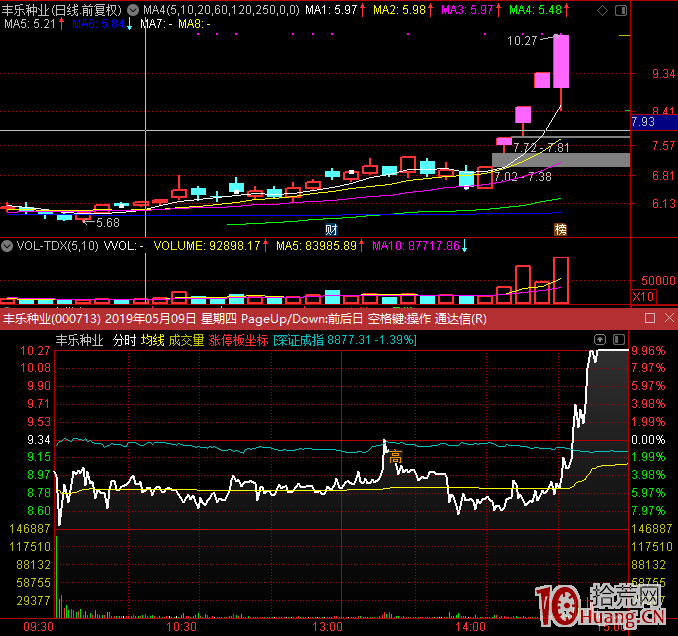
Task: Maximize the intraday popup window
Action: click(x=649, y=318)
